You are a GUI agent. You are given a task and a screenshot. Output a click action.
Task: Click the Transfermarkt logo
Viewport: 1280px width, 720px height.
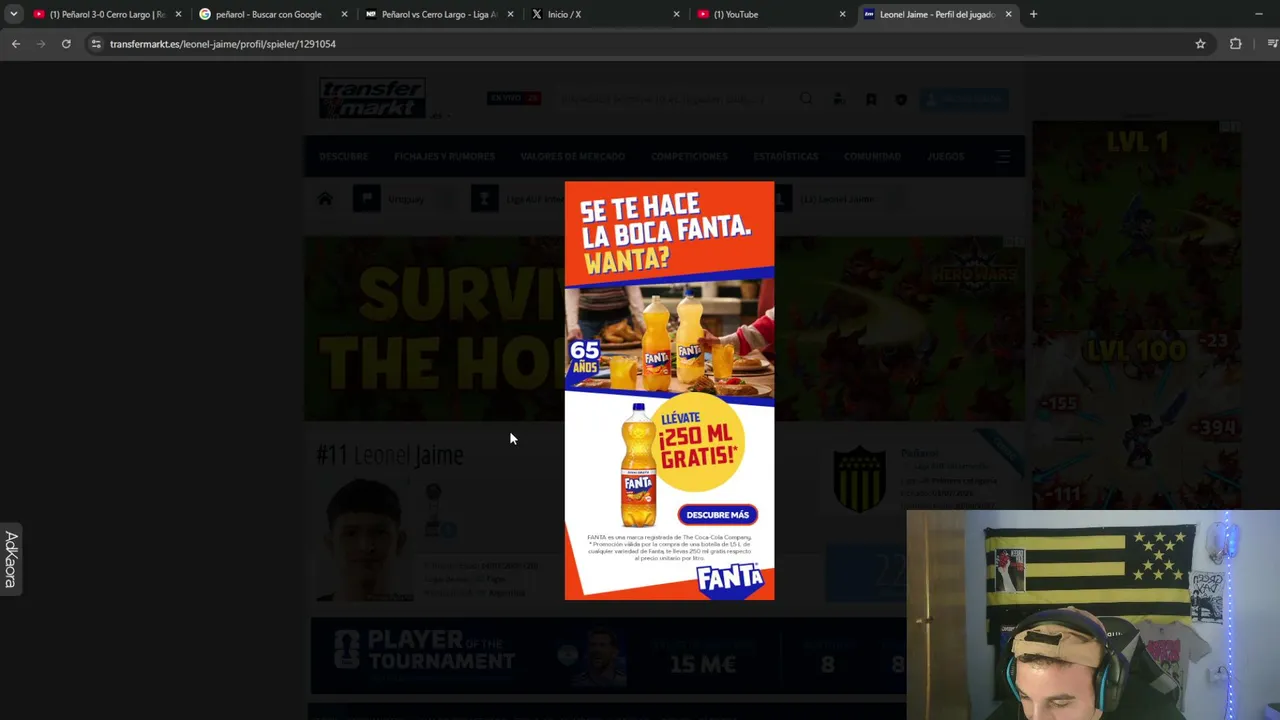(x=372, y=98)
